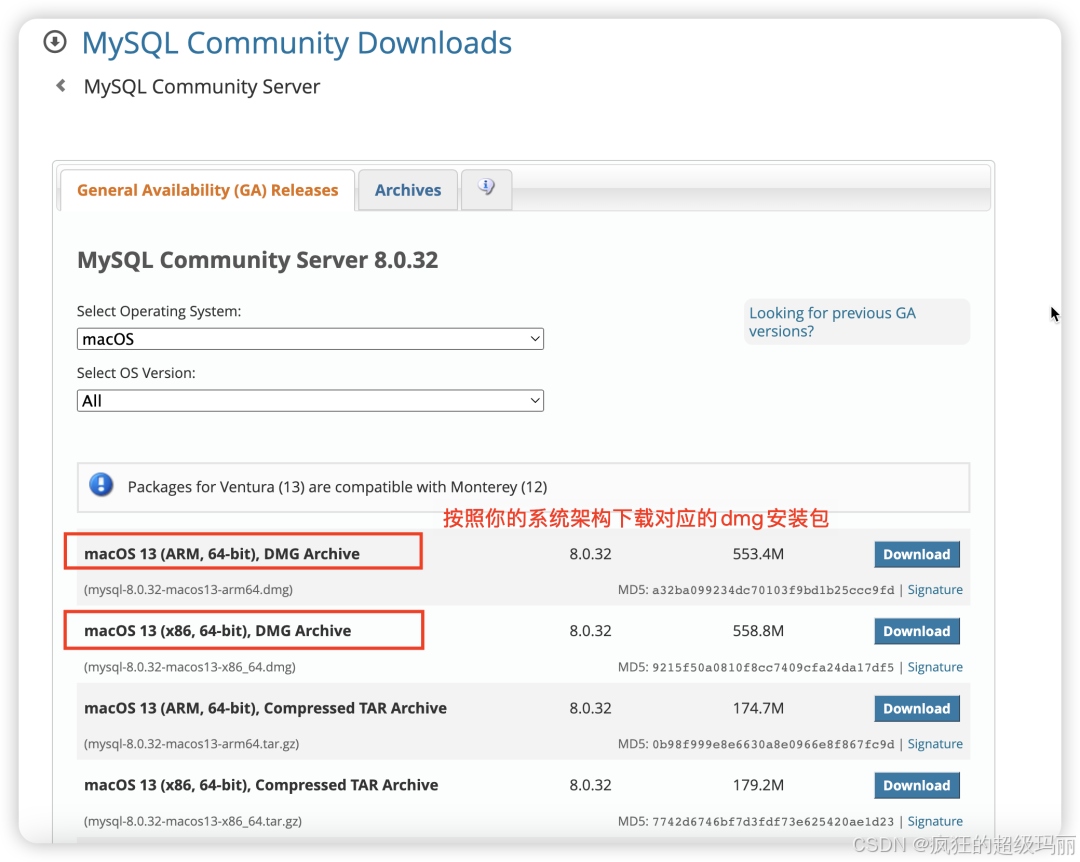Click the text 'macOS 13 (x86, 64-bit), DMG Archive'
This screenshot has height=862, width=1080.
coord(218,630)
